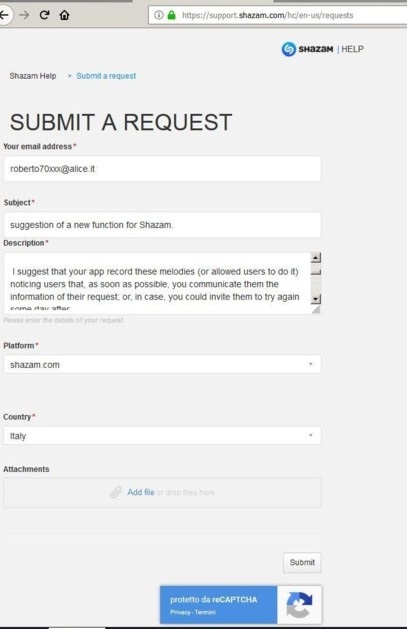Click the Submit a request breadcrumb link
This screenshot has height=629, width=407.
(106, 76)
